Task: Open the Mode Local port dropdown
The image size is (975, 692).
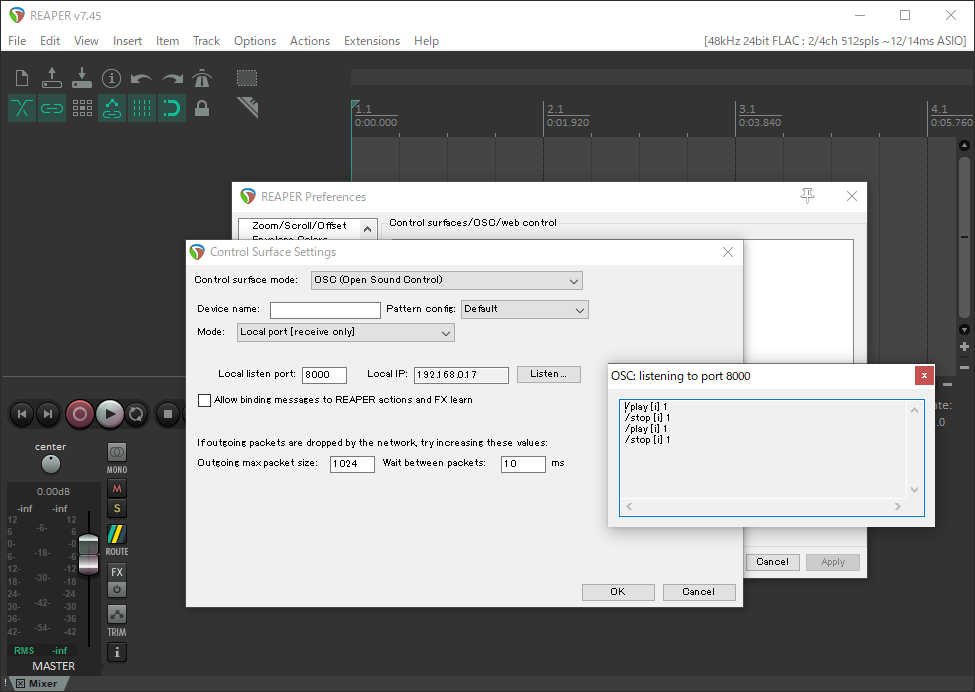Action: coord(346,333)
